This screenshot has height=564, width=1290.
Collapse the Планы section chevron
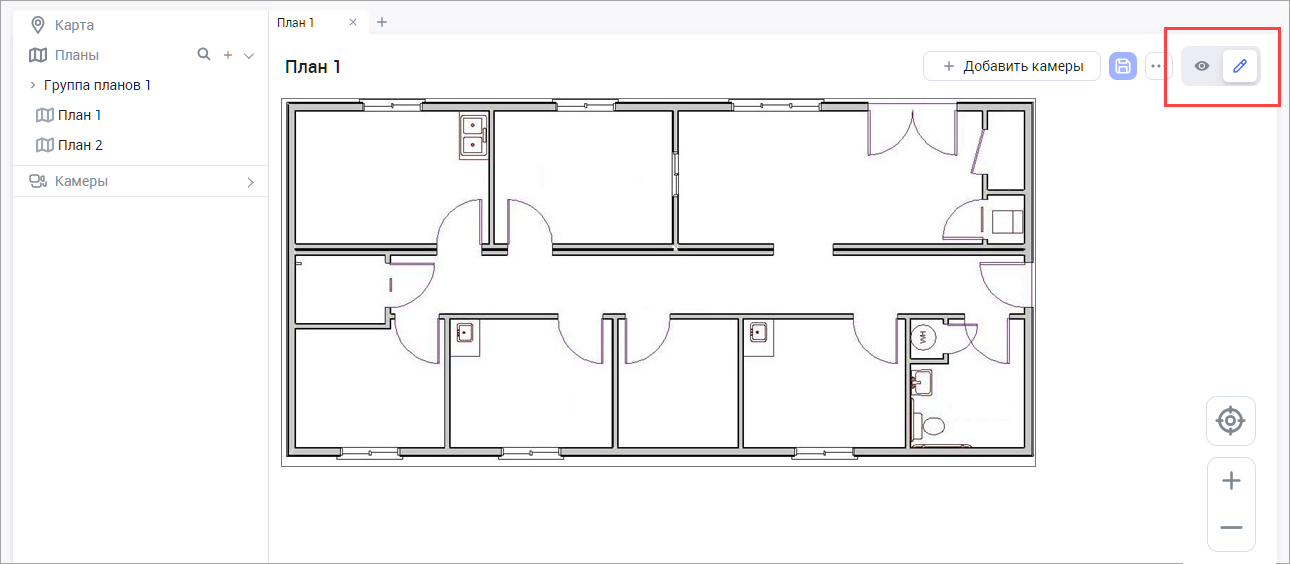click(x=250, y=56)
